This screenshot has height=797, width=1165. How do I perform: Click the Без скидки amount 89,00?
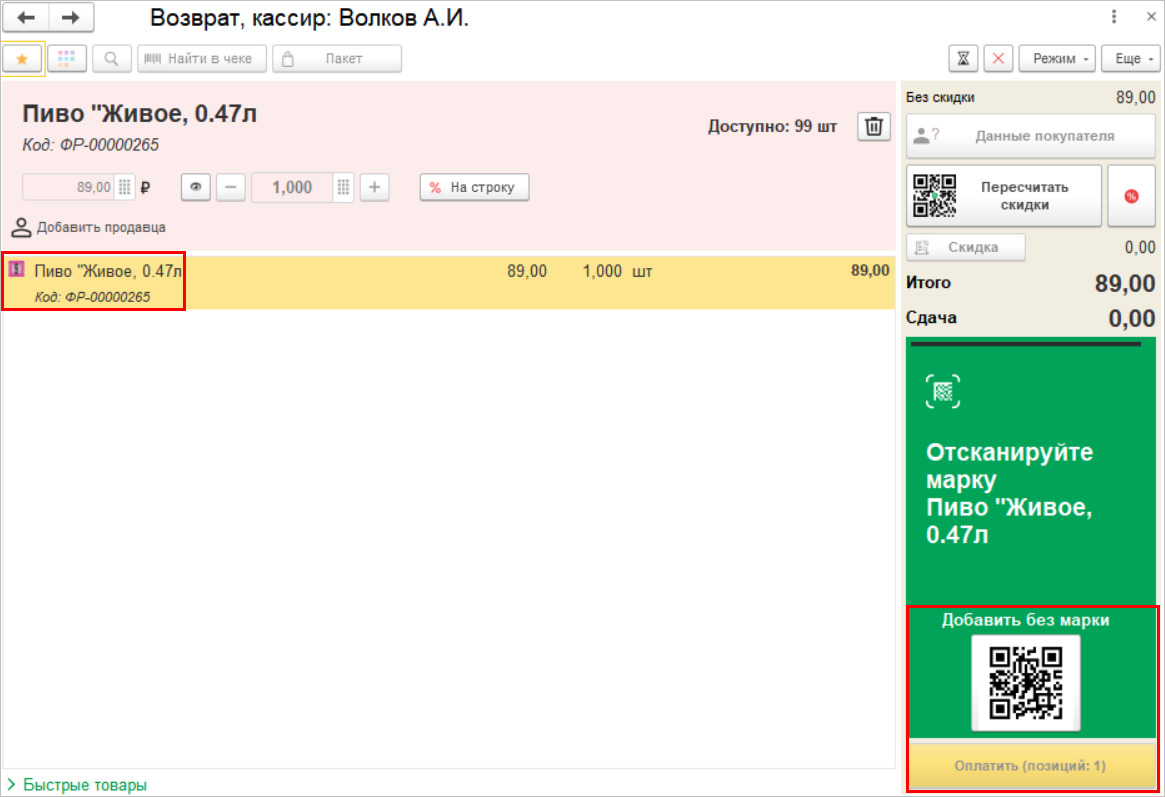coord(1135,97)
